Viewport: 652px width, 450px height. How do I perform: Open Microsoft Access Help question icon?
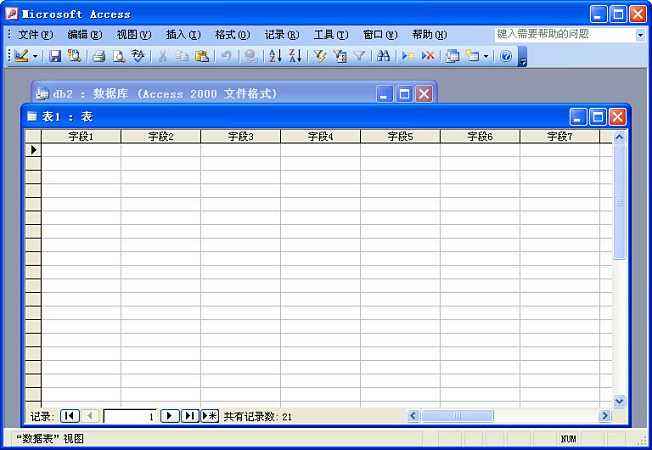(x=506, y=56)
